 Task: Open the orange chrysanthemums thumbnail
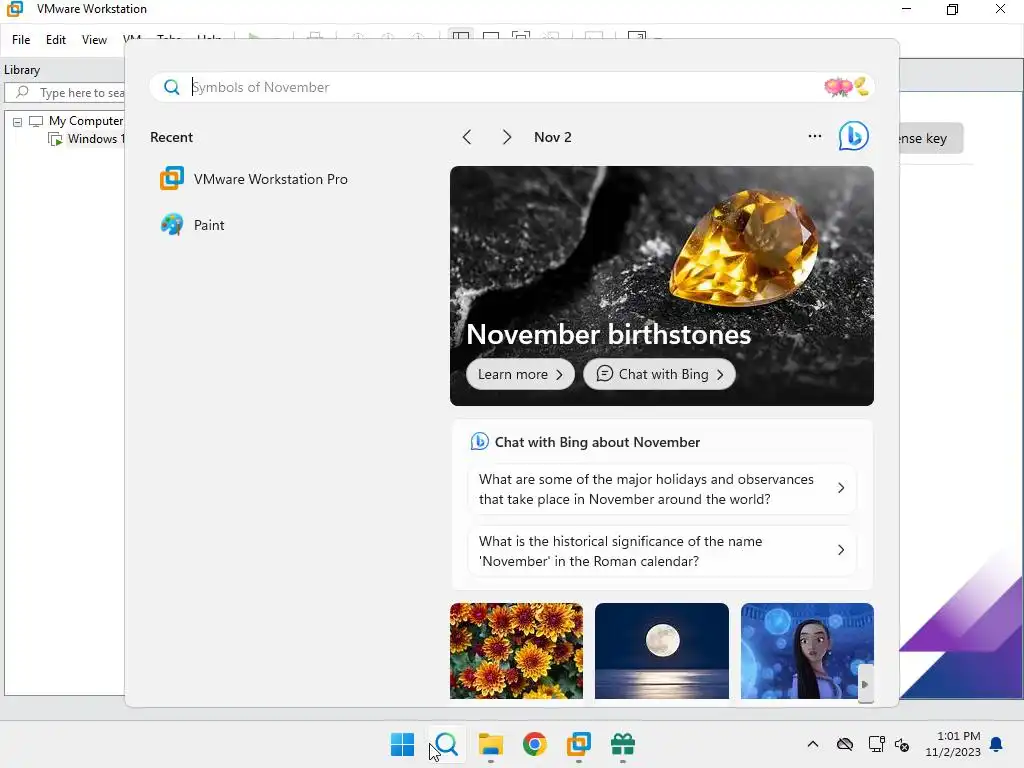pos(516,650)
